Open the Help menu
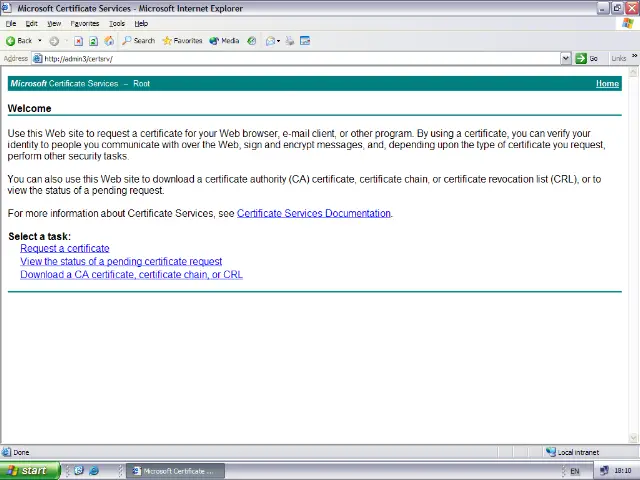 141,24
